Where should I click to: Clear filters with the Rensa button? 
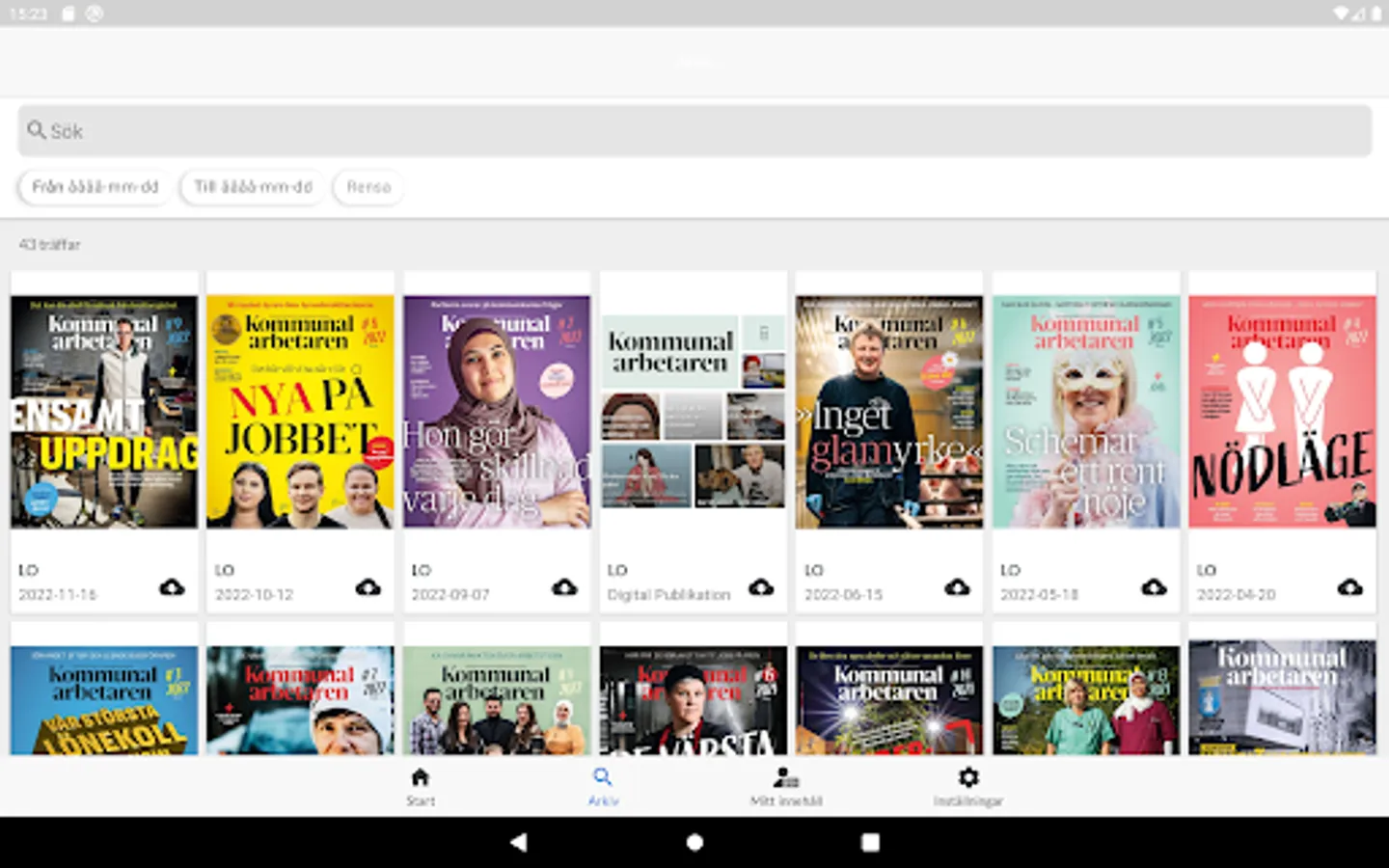368,187
